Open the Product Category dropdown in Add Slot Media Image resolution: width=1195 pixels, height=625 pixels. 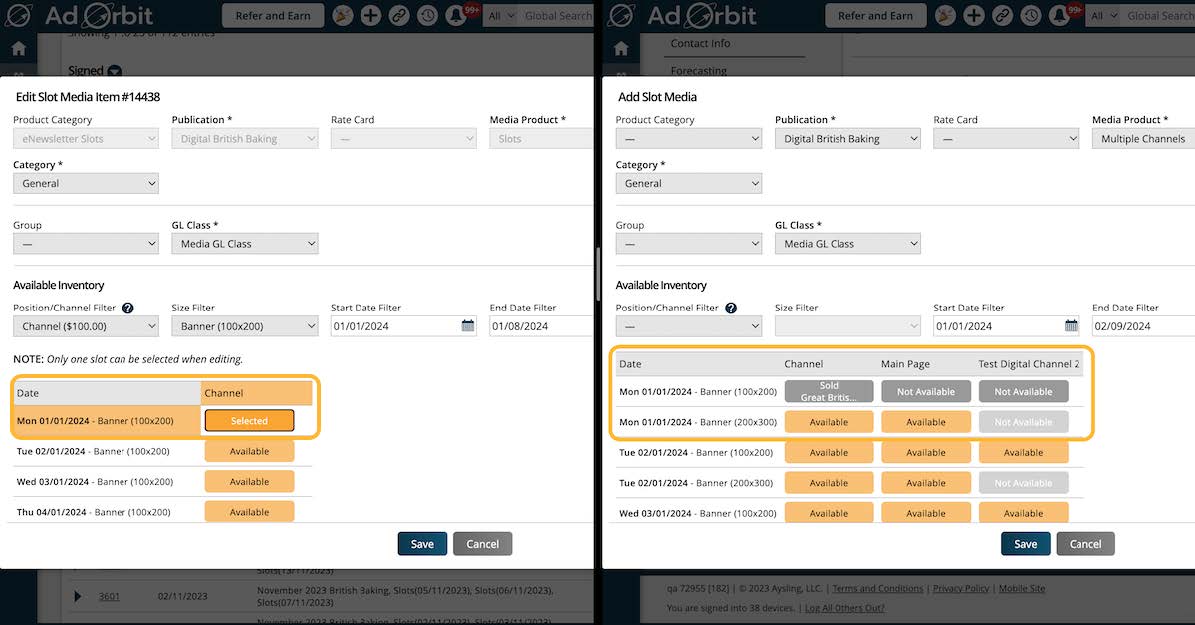(689, 139)
